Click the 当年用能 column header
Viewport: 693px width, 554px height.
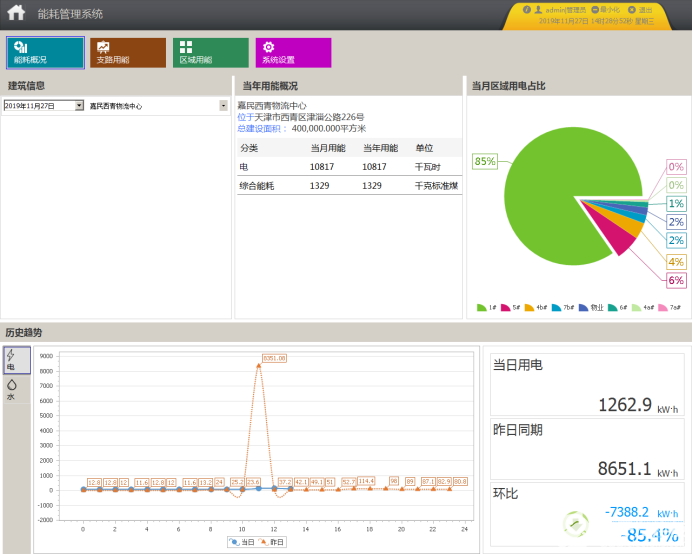pos(380,148)
